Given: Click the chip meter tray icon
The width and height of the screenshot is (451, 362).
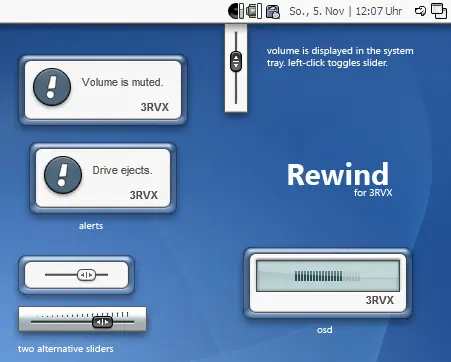Looking at the screenshot, I should [254, 11].
